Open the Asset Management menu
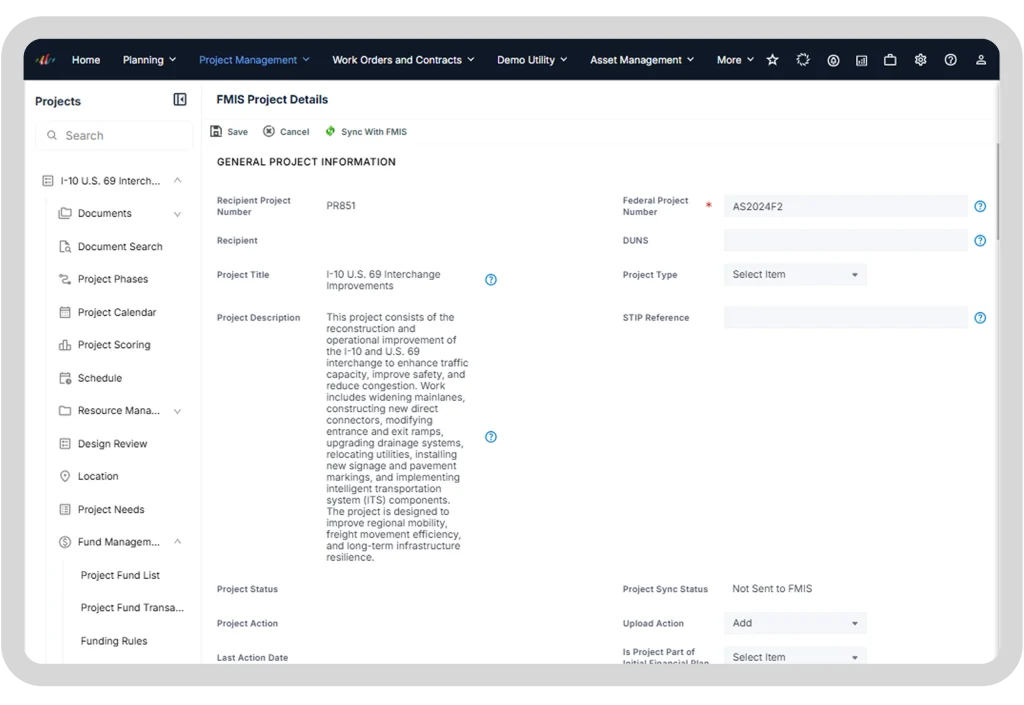This screenshot has width=1024, height=705. 641,60
